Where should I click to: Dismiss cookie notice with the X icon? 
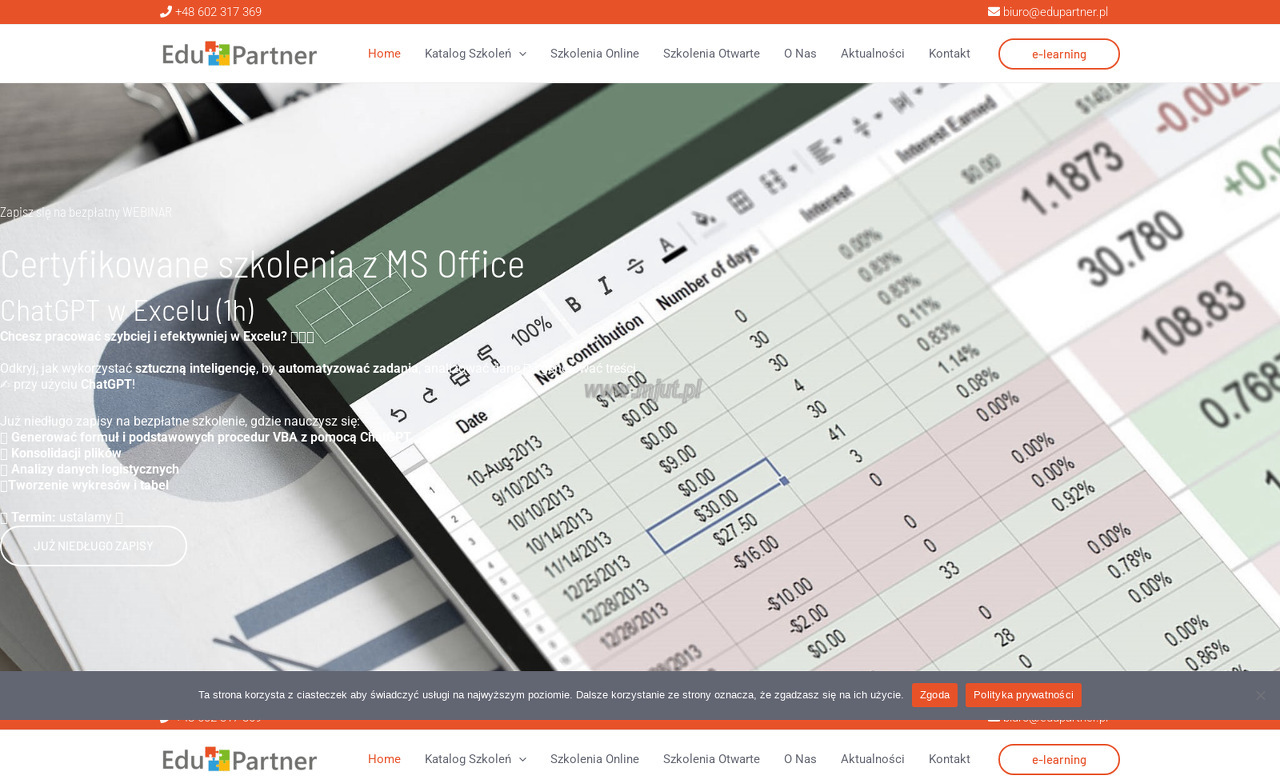point(1260,695)
